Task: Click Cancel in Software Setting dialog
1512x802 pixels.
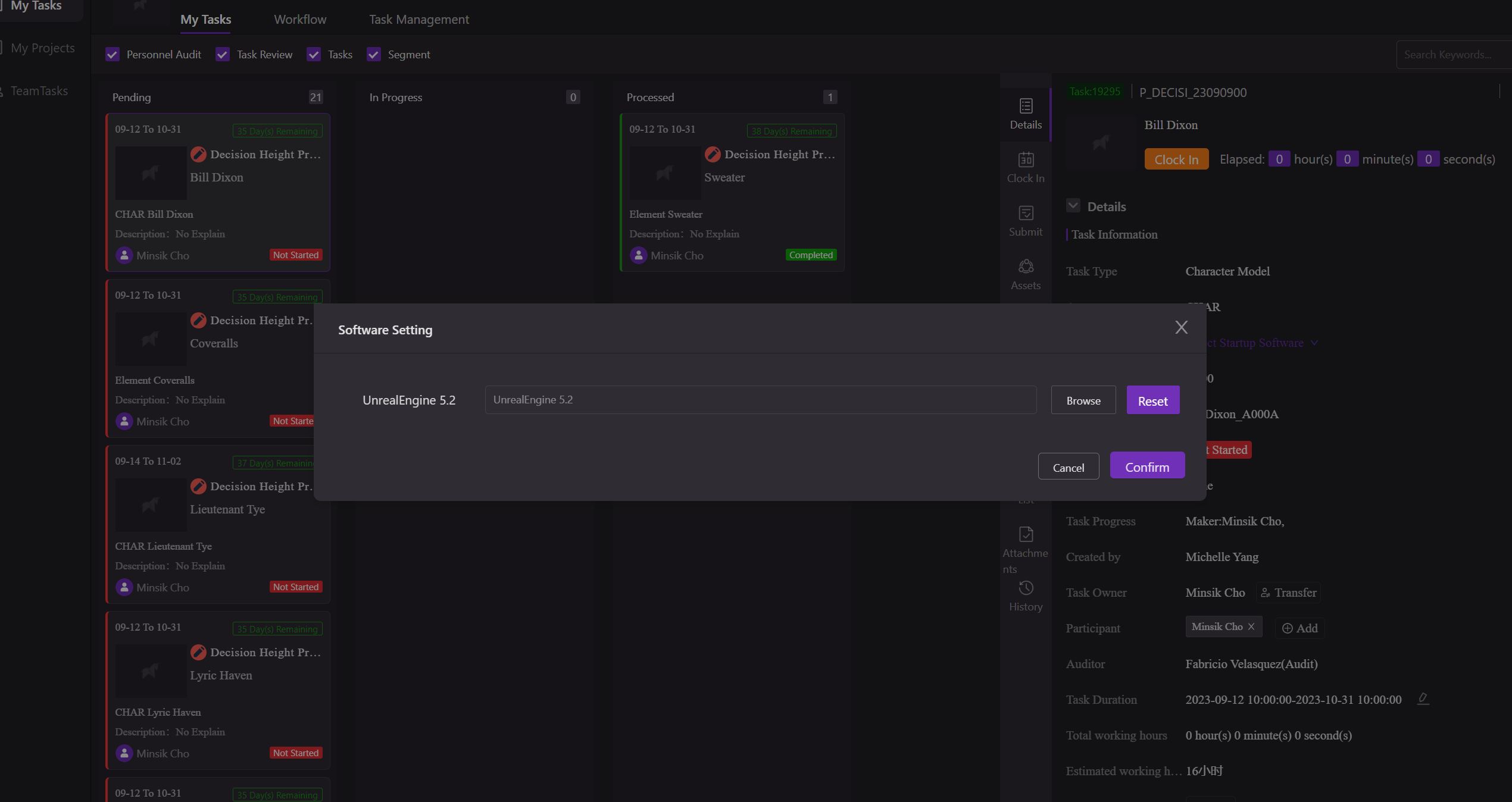Action: [1069, 466]
